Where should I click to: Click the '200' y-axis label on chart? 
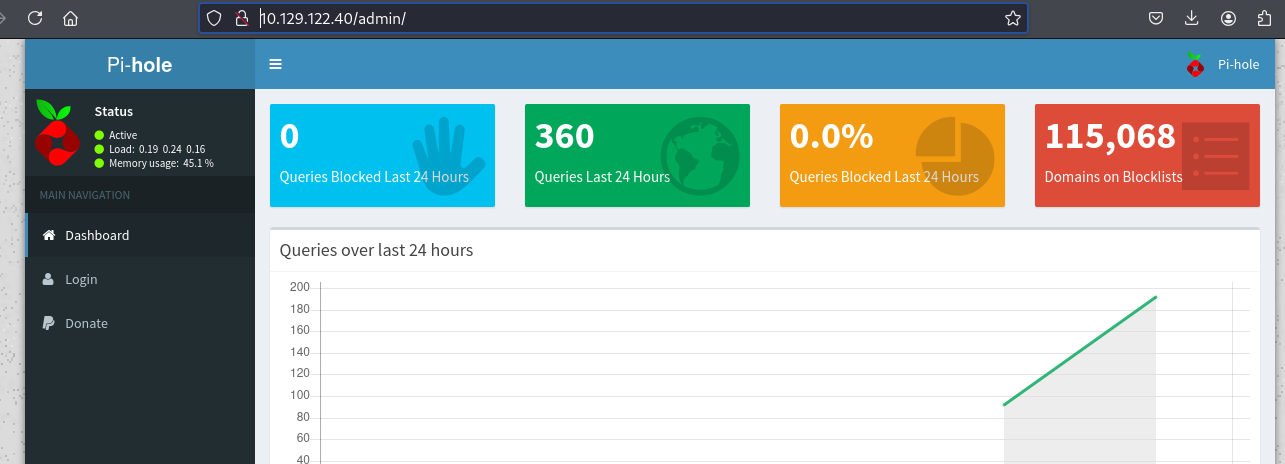300,287
